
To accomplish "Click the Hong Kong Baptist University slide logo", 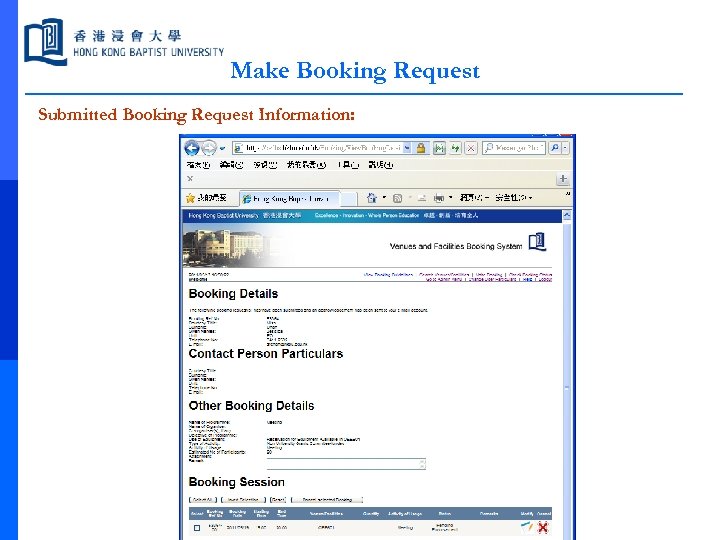I will [x=124, y=42].
